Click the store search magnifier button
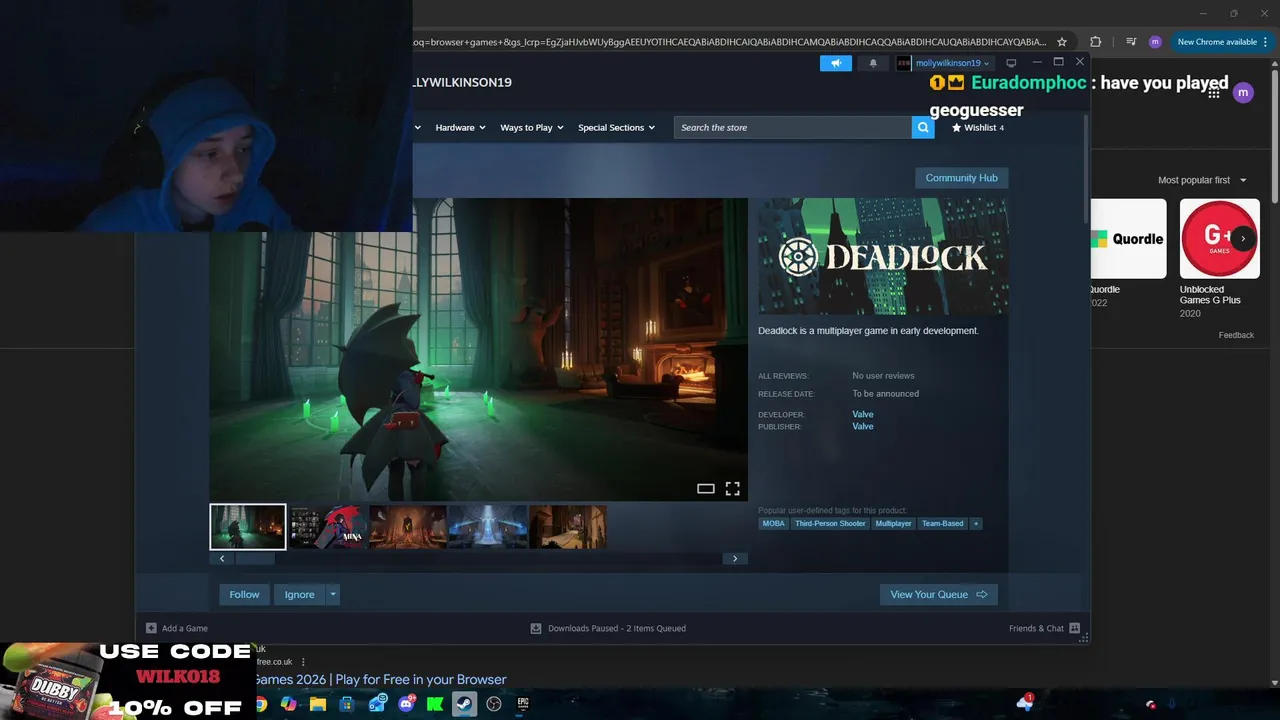The image size is (1280, 720). (923, 127)
